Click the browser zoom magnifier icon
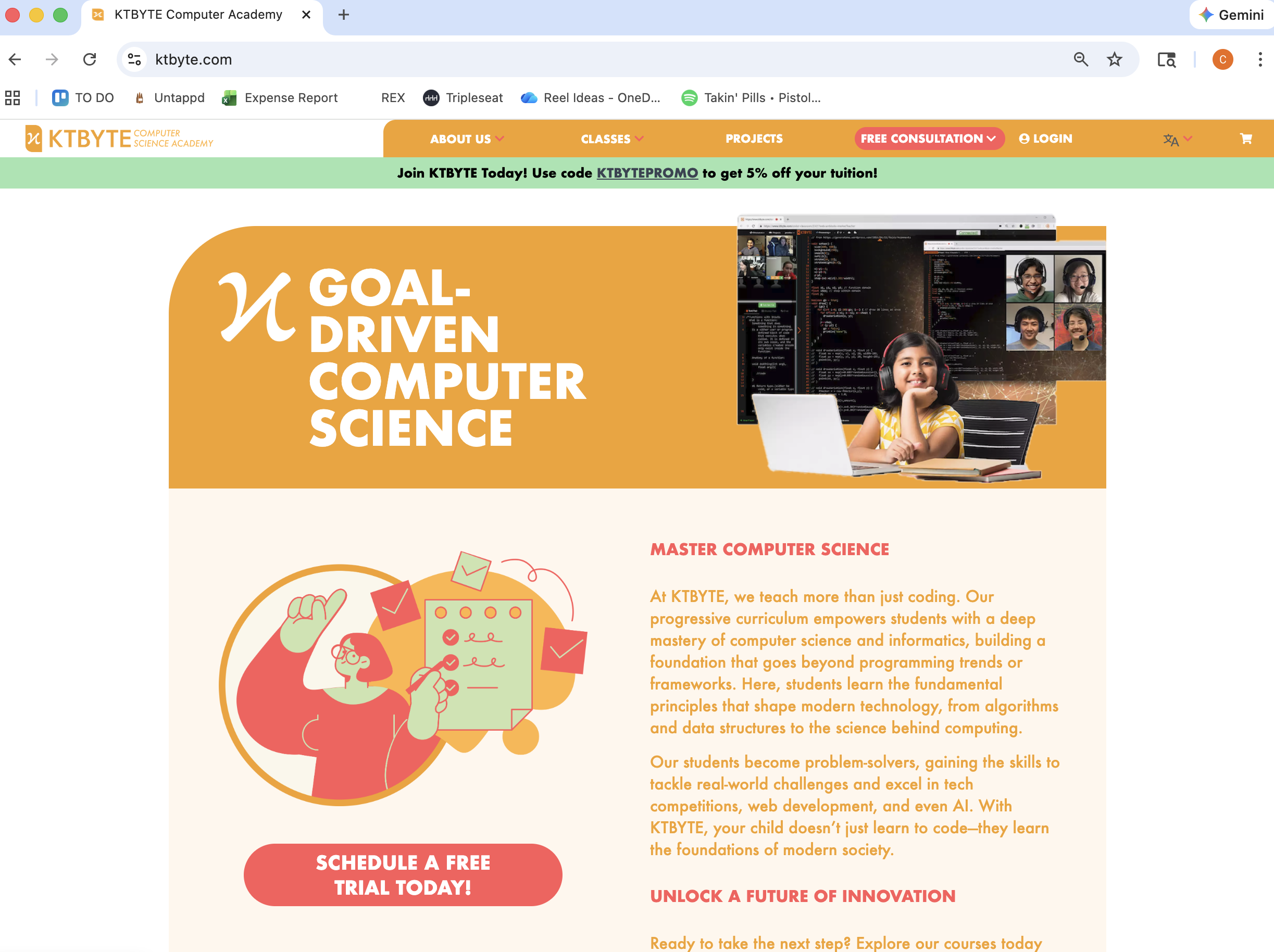 [1080, 59]
